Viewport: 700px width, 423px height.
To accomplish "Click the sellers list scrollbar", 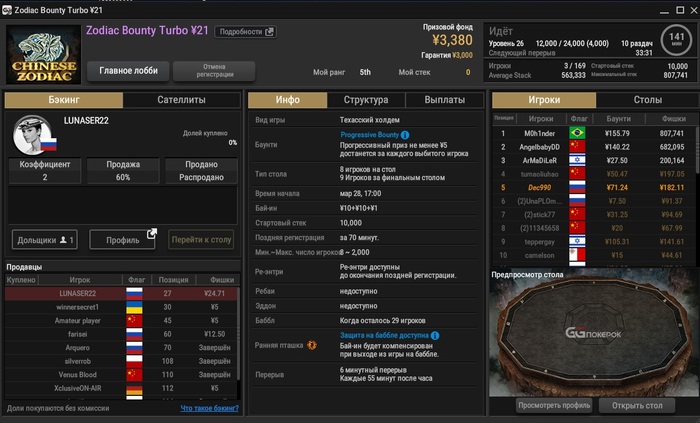I will [238, 335].
